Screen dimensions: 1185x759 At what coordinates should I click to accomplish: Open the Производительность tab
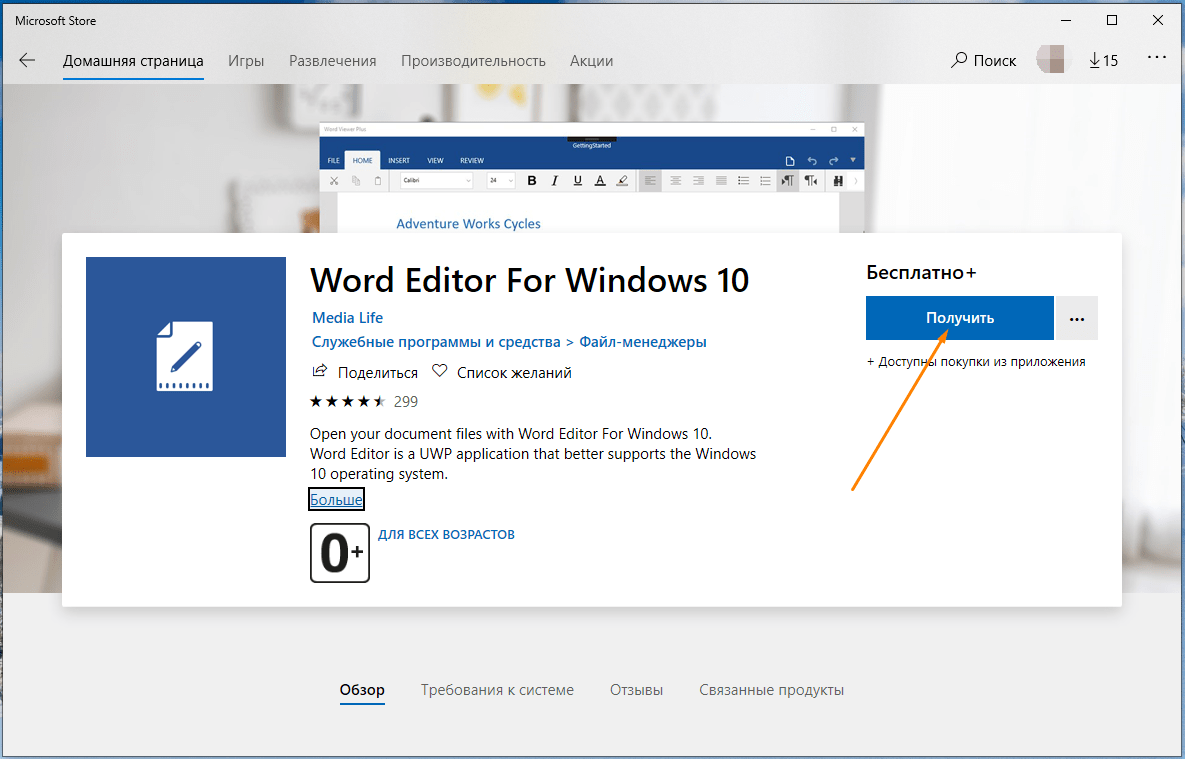coord(473,61)
